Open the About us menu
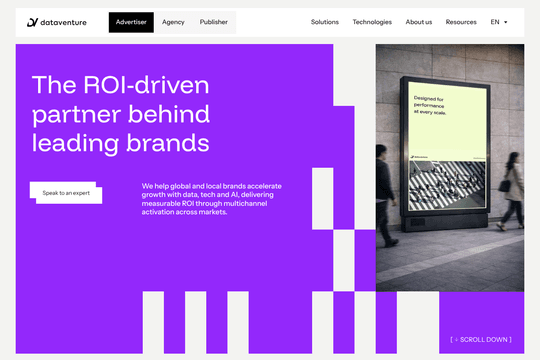 [419, 22]
